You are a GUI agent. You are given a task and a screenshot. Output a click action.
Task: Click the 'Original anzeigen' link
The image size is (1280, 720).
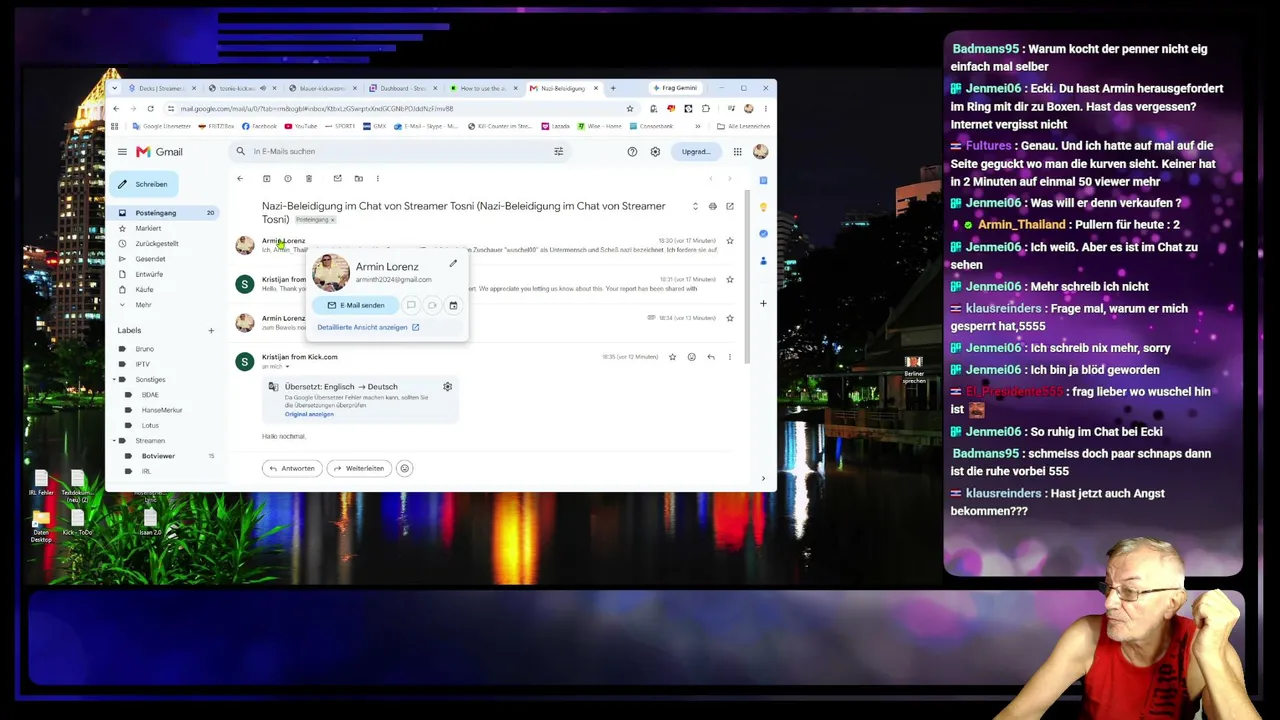click(x=309, y=414)
